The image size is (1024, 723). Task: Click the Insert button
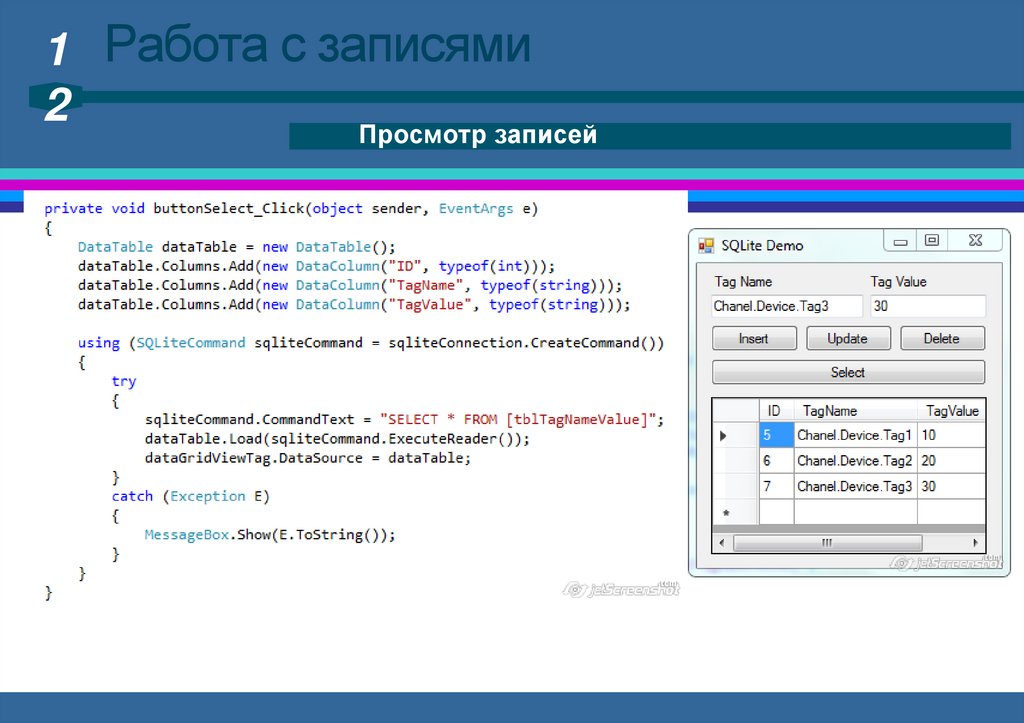pos(754,339)
